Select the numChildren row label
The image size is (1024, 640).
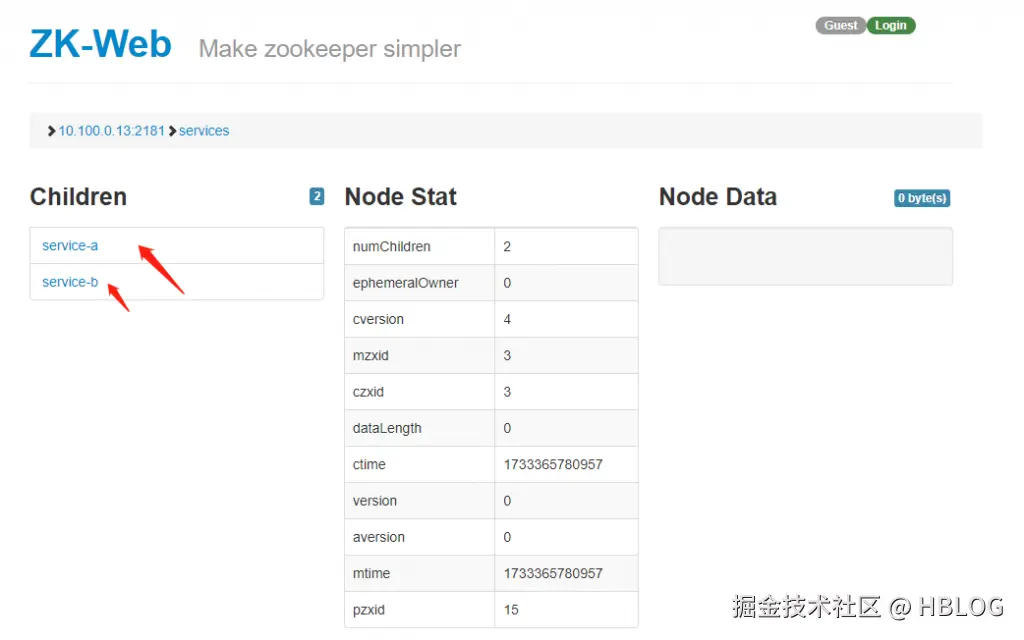[392, 247]
